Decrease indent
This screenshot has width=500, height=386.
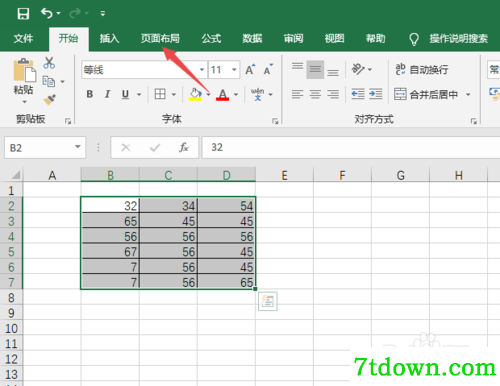click(x=358, y=94)
